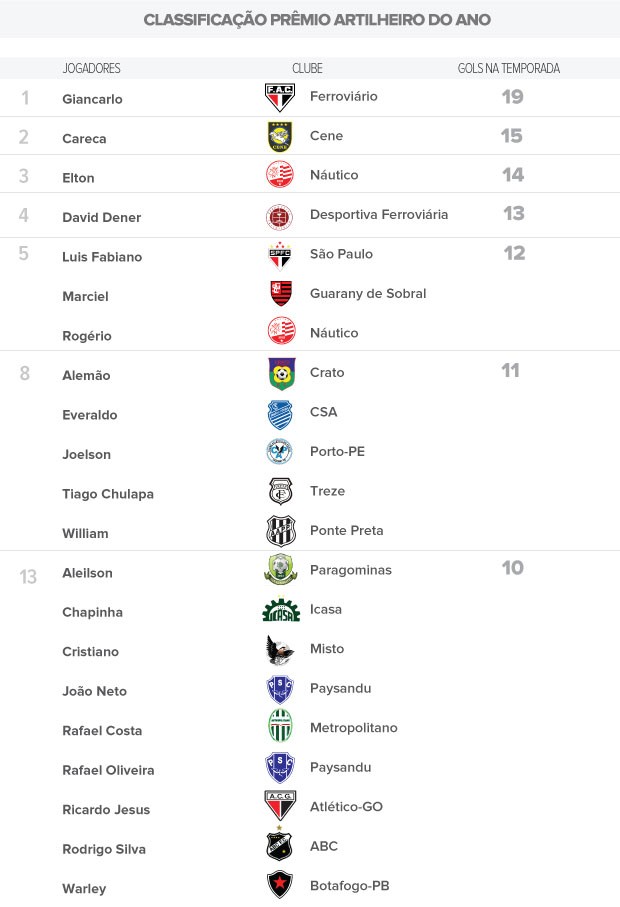Image resolution: width=620 pixels, height=907 pixels.
Task: Click the São Paulo club crest
Action: 281,256
